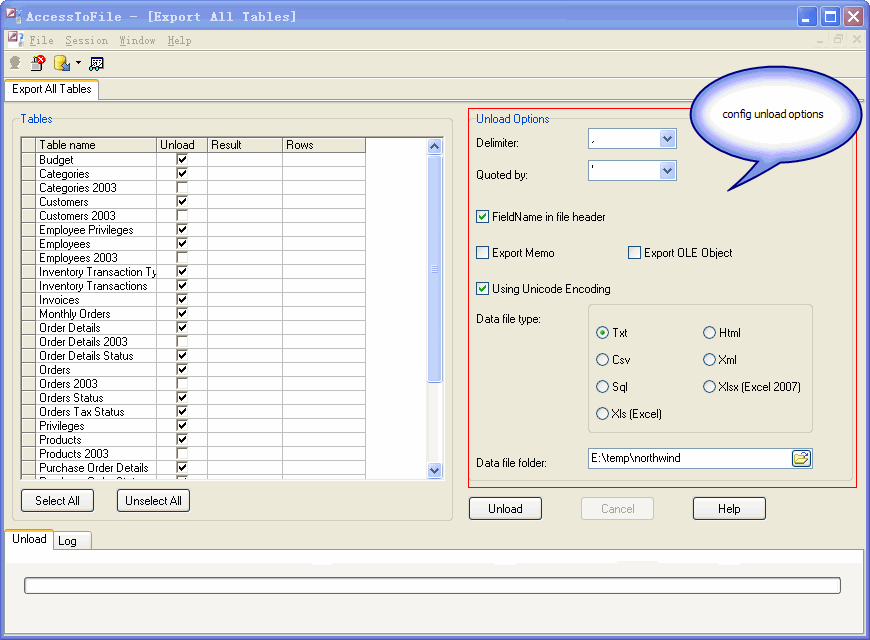
Task: Toggle Using Unicode Encoding checkbox
Action: coord(483,289)
